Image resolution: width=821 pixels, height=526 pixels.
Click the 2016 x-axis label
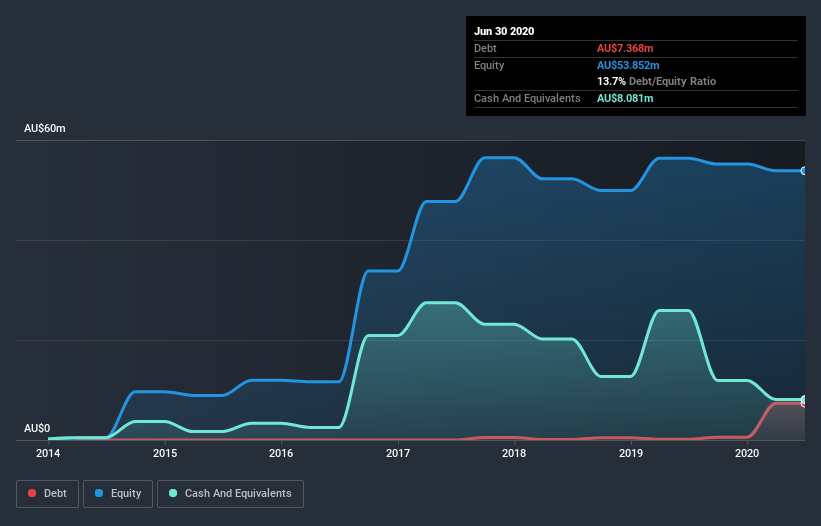[x=281, y=453]
